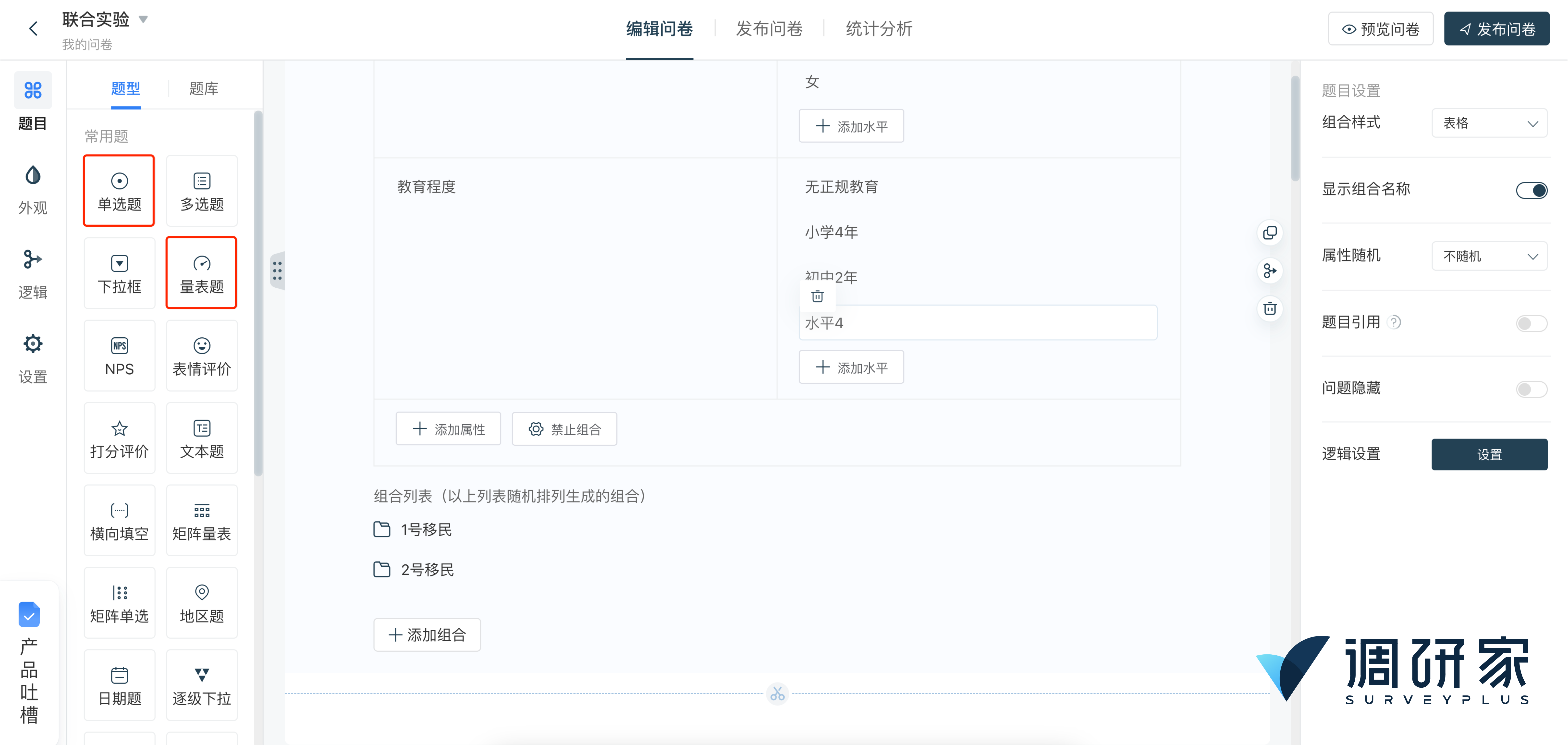1568x745 pixels.
Task: Switch to the 编辑问卷 tab
Action: point(659,29)
